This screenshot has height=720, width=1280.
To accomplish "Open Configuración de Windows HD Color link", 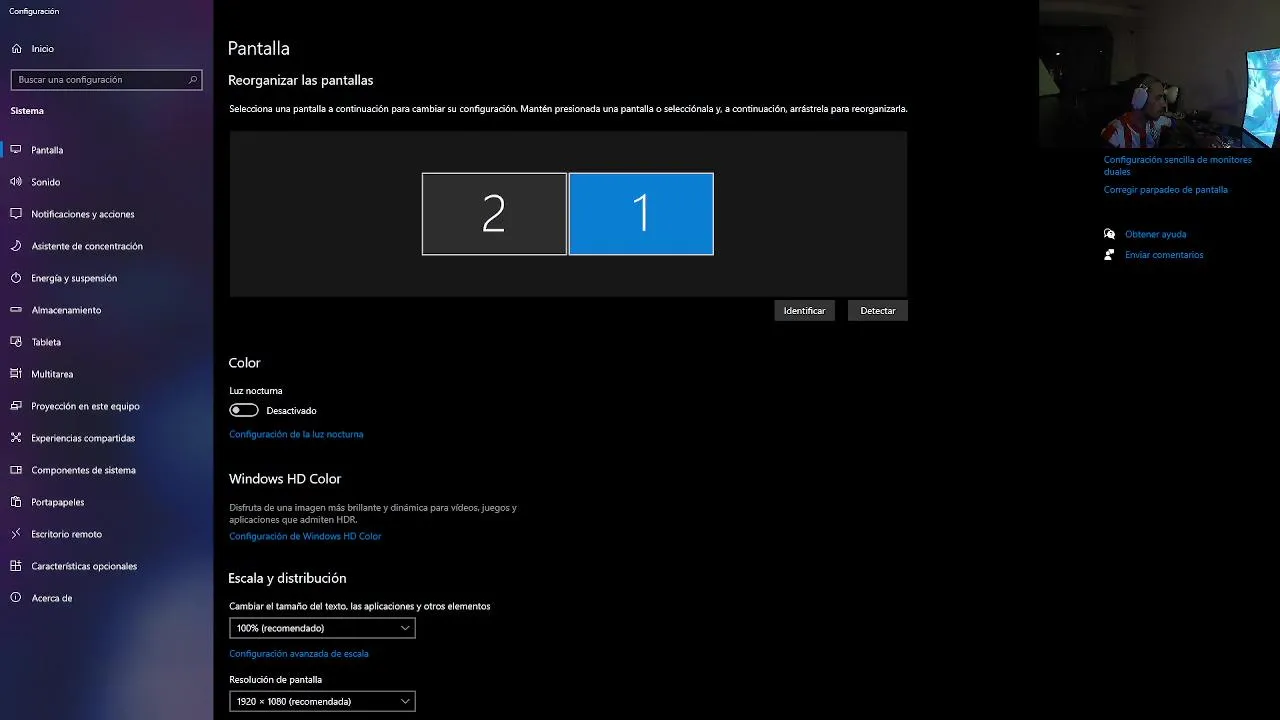I will tap(305, 536).
